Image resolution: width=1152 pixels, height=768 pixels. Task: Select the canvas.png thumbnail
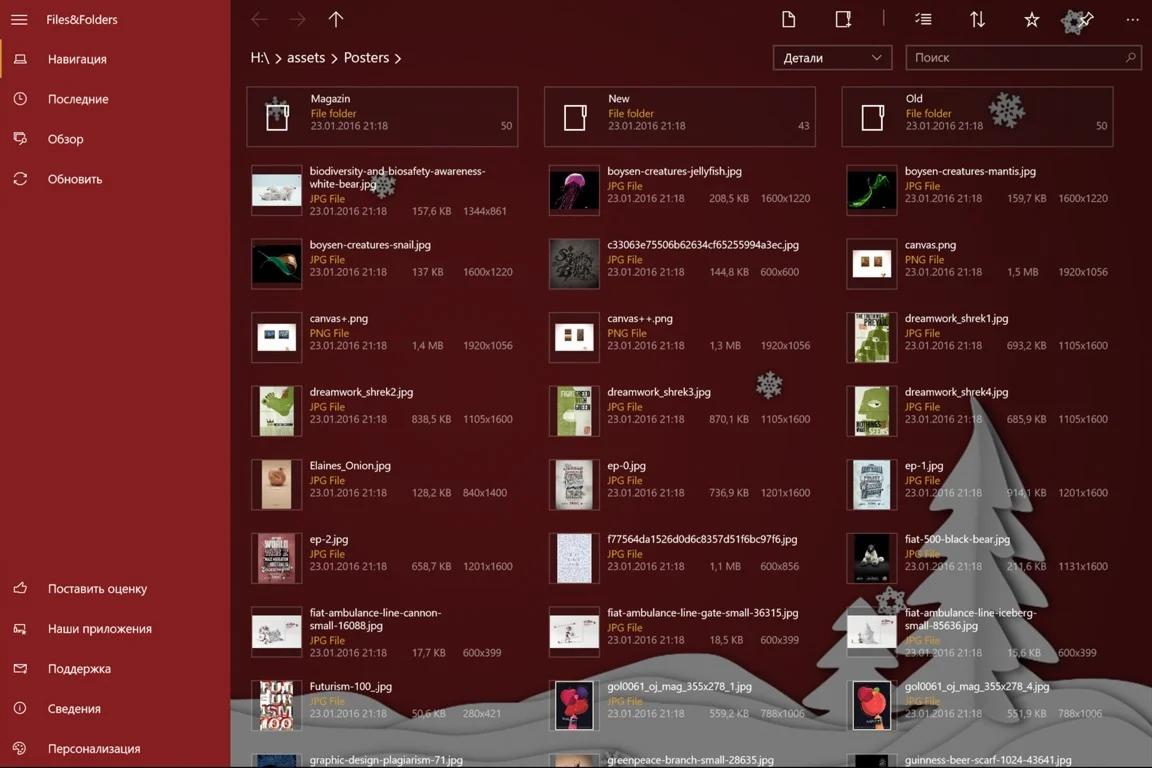coord(871,263)
